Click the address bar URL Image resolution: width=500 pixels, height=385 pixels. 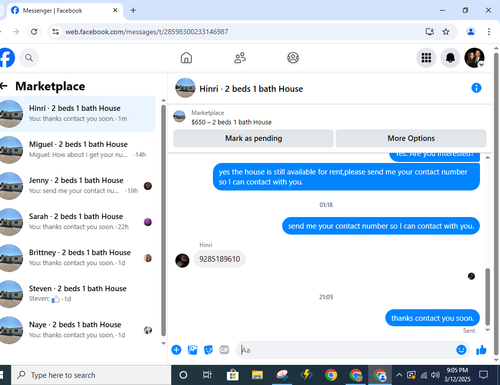[147, 32]
